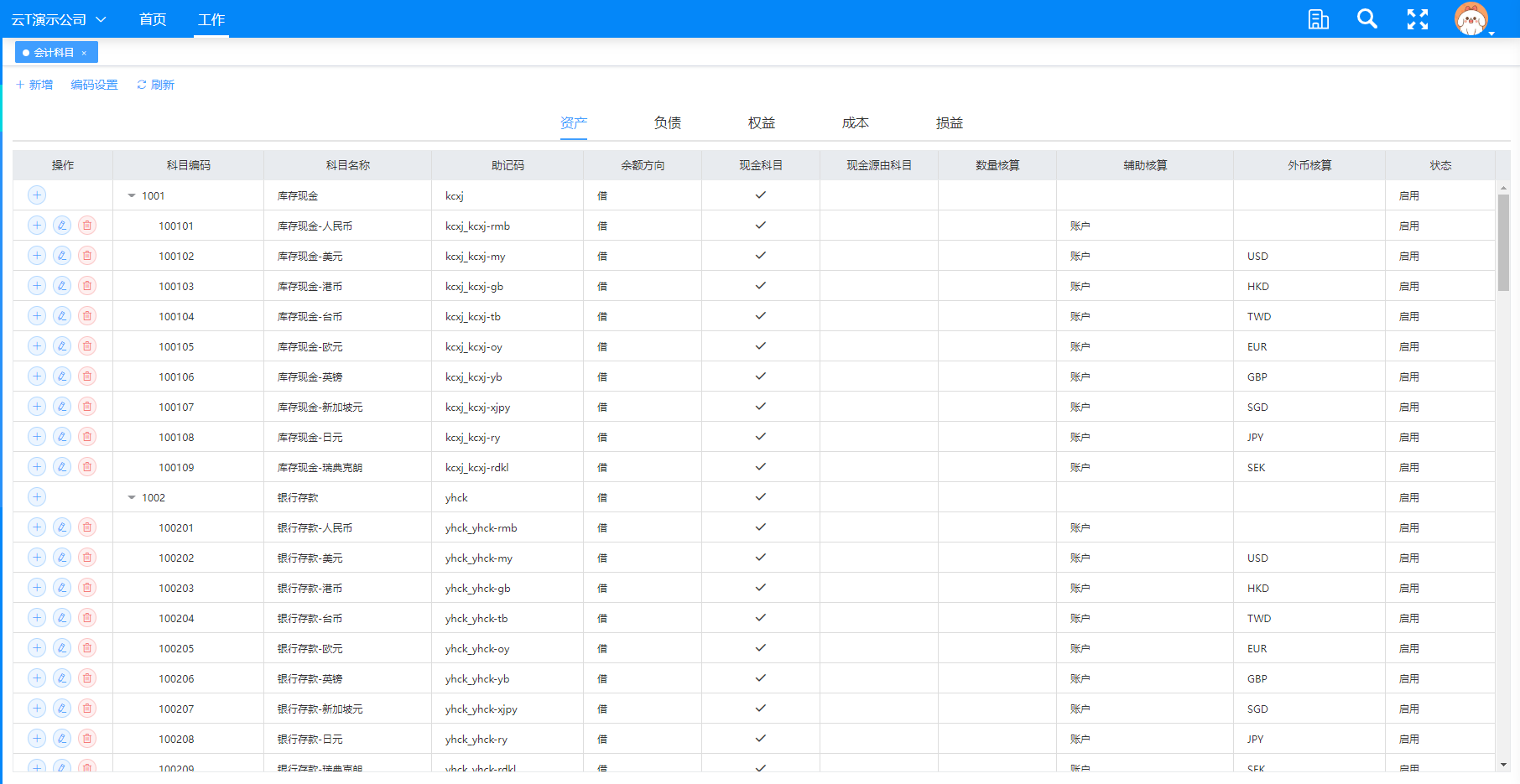Open the 云T演示公司 company dropdown
Screen dimensions: 1520x784
(x=59, y=19)
